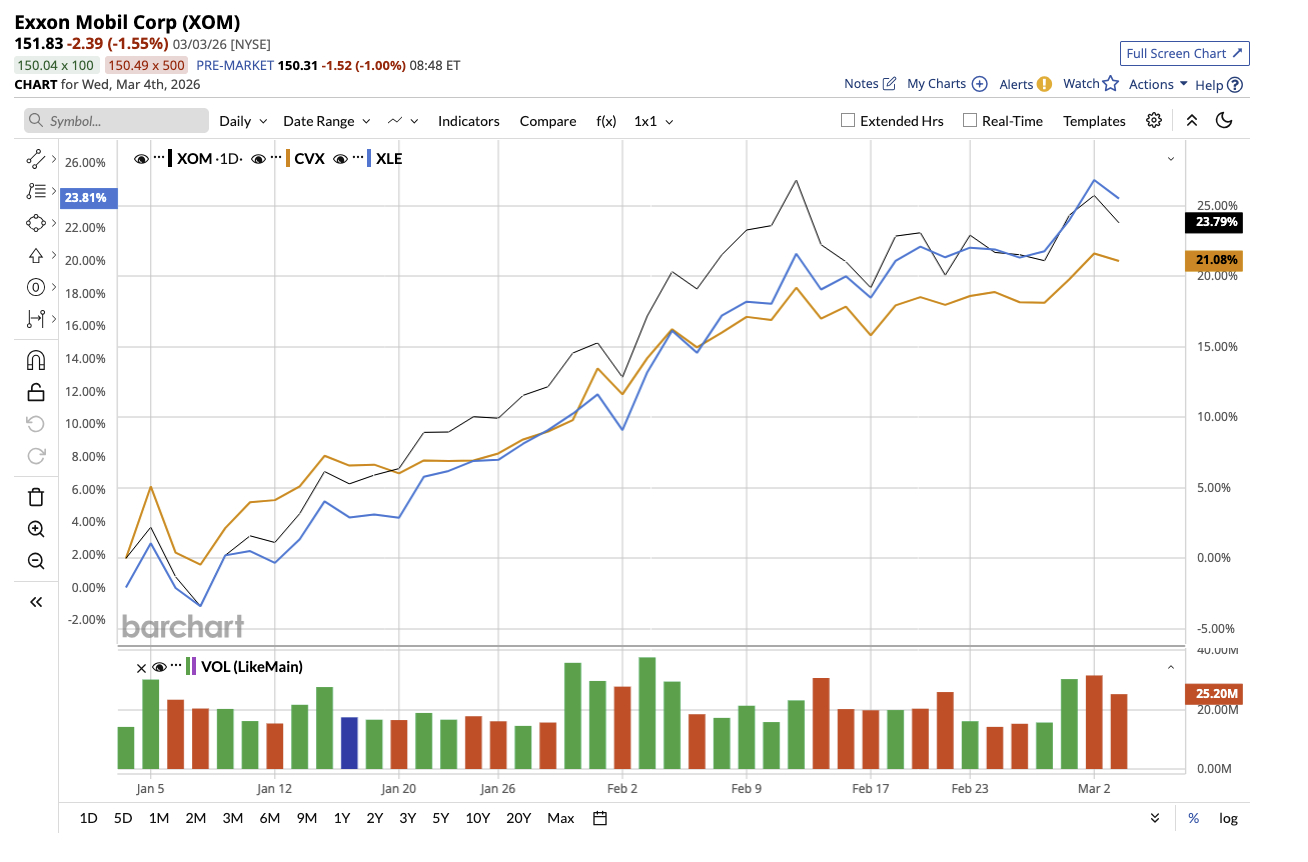Viewport: 1308px width, 862px height.
Task: Open the 1x1 layout dropdown
Action: coord(650,120)
